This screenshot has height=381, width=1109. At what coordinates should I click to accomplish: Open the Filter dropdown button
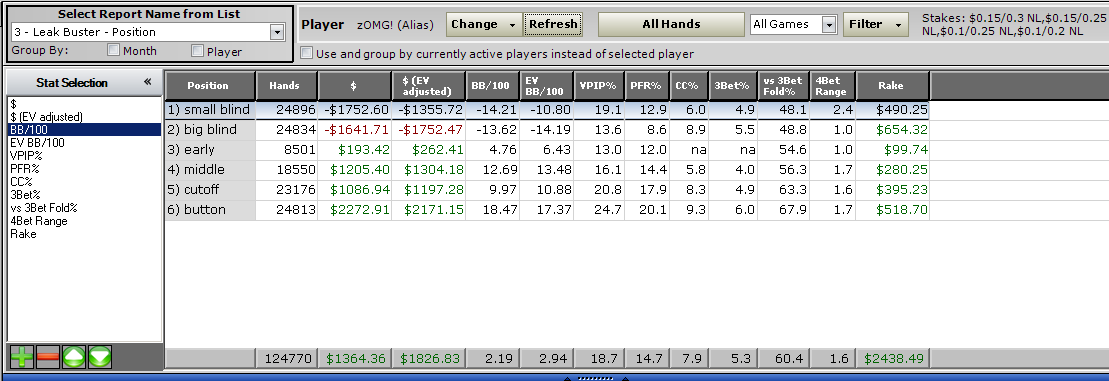(x=876, y=24)
